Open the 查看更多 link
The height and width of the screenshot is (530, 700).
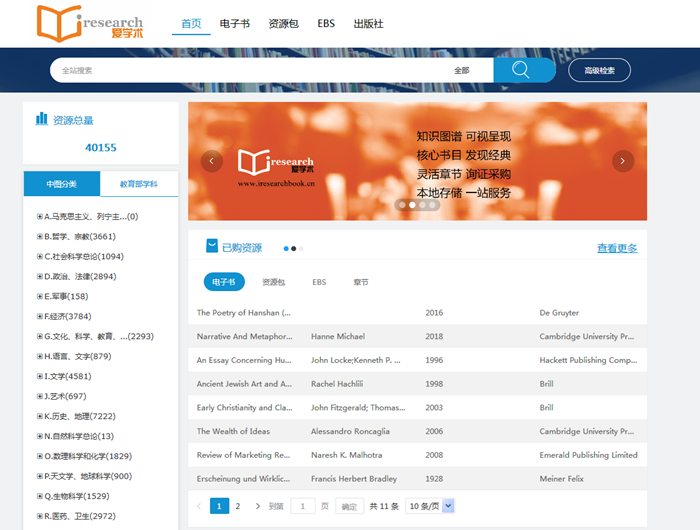tap(617, 248)
